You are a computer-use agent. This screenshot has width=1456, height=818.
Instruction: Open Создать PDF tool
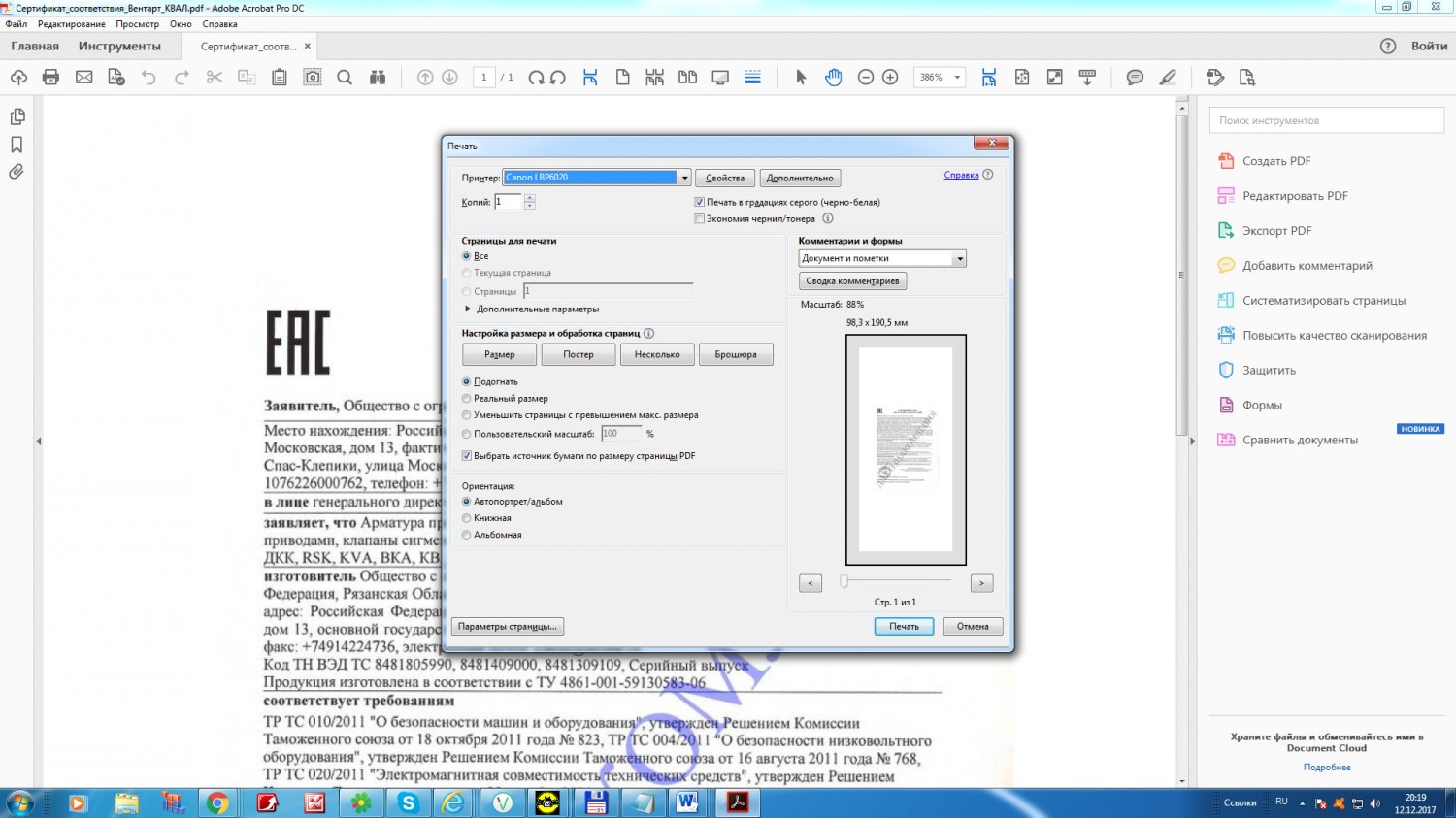coord(1276,161)
